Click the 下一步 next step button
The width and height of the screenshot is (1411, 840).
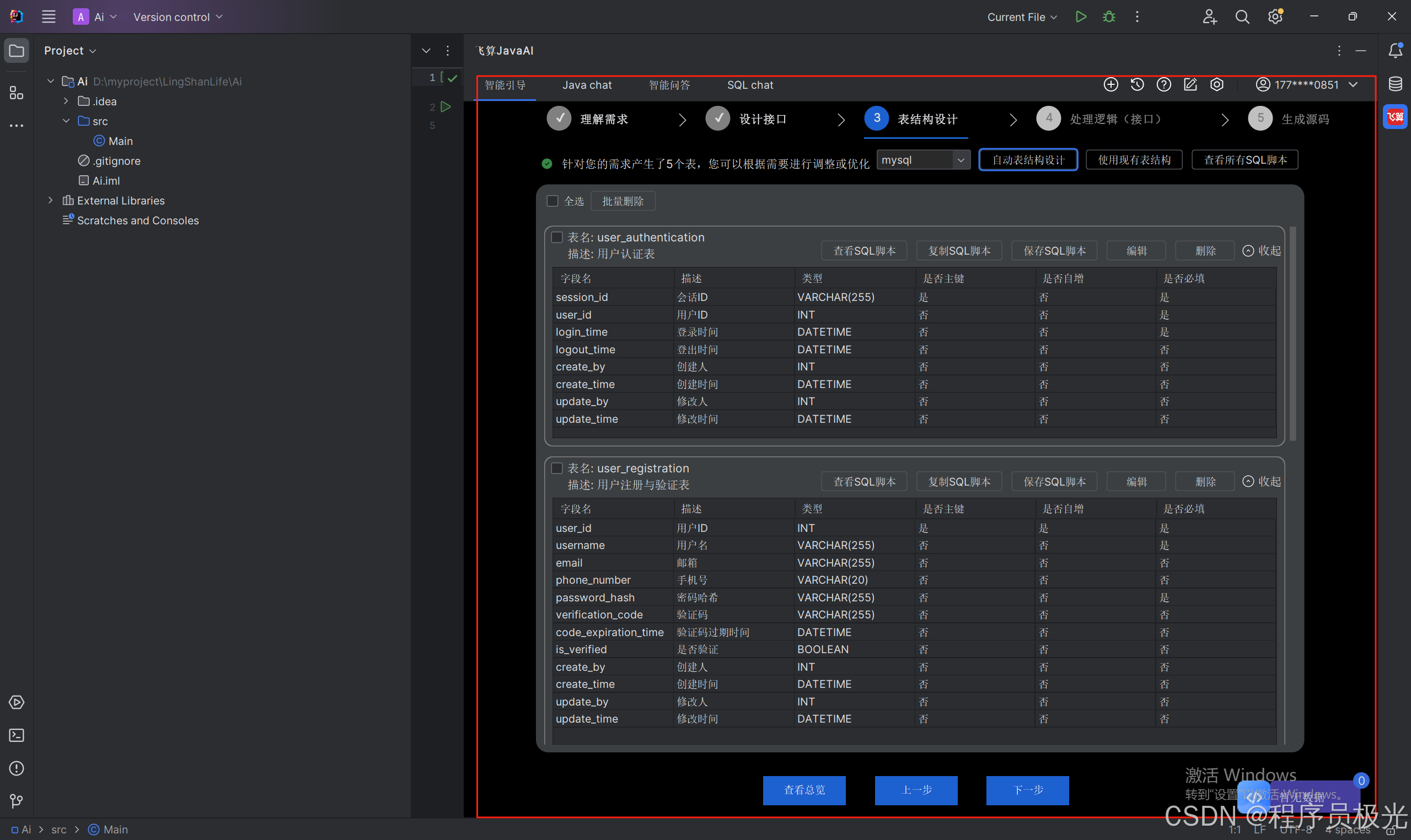click(x=1027, y=790)
